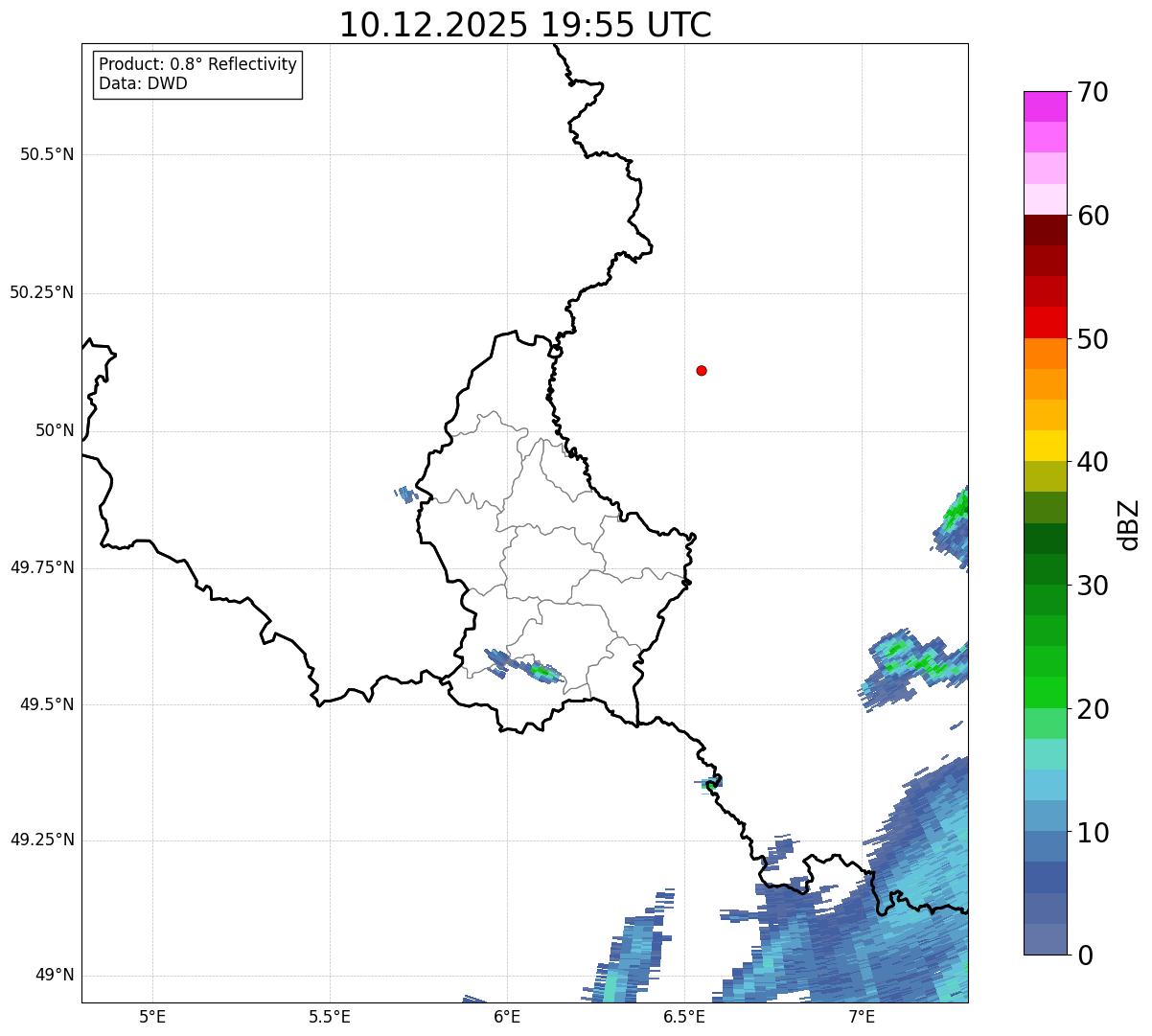
Task: Click the small radar echo on border near 49.35°N
Action: (x=710, y=784)
